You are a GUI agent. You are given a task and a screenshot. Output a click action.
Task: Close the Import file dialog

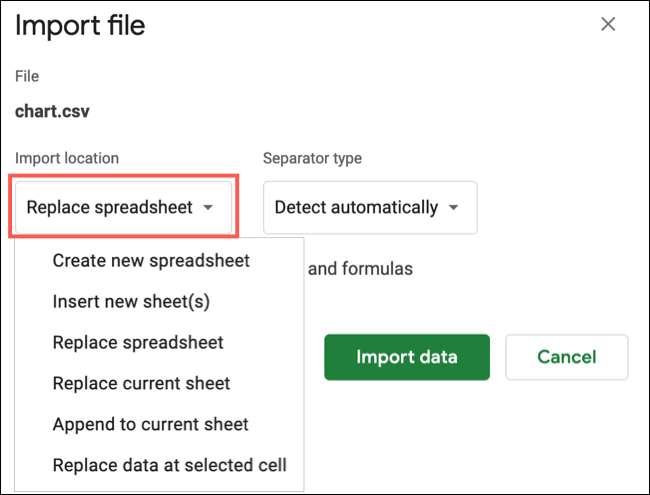tap(608, 25)
